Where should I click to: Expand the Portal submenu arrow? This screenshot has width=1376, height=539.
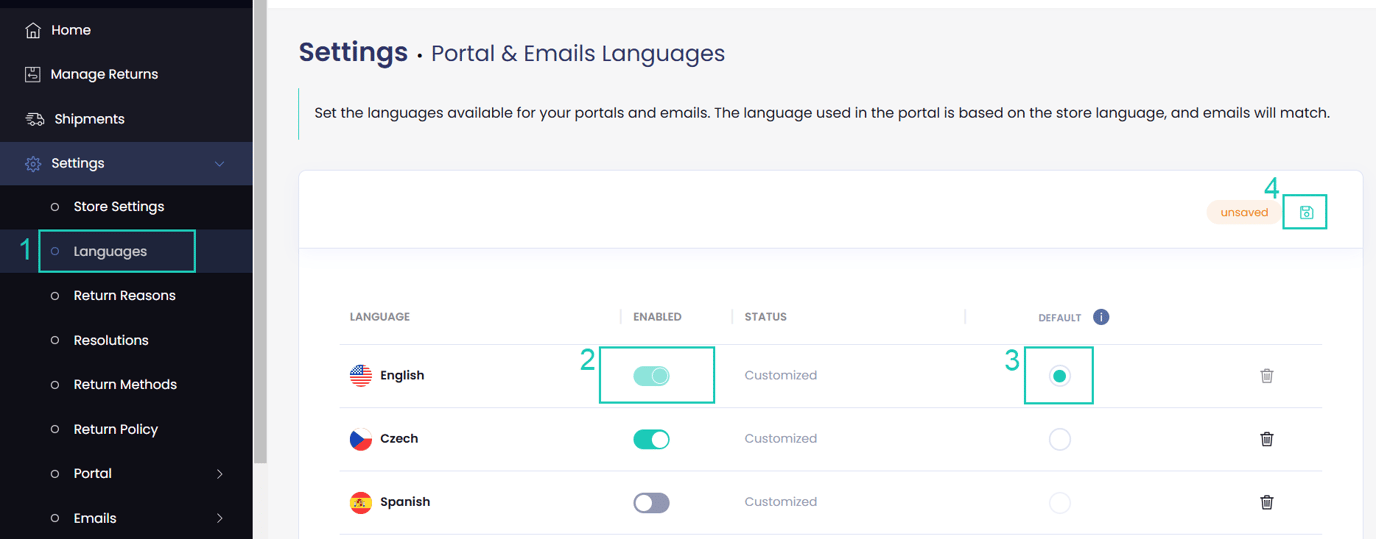220,474
